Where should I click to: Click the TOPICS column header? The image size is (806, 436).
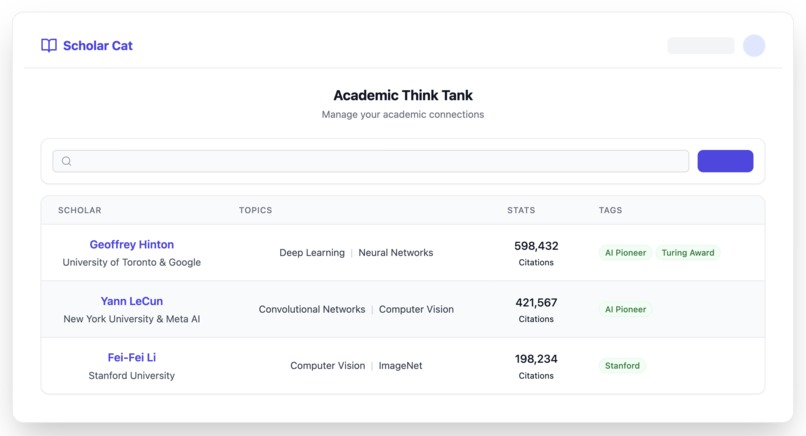point(255,210)
